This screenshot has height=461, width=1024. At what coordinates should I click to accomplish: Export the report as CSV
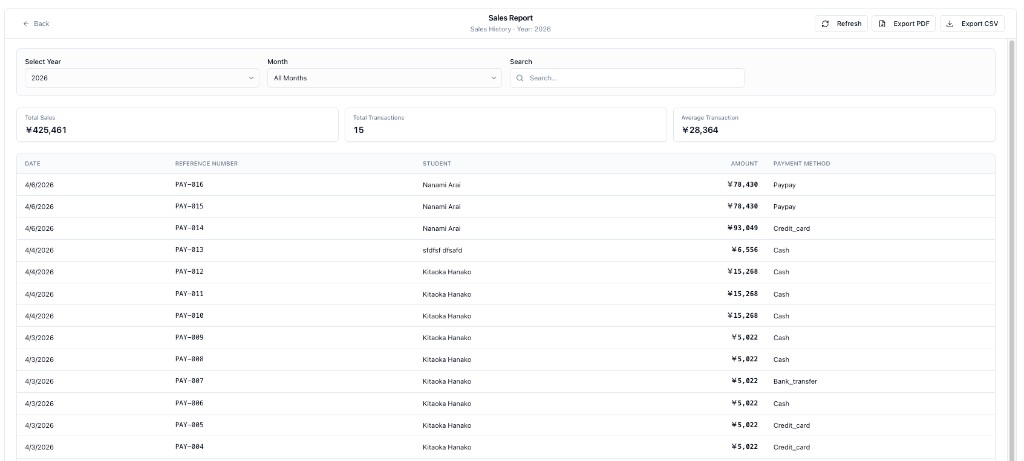972,24
